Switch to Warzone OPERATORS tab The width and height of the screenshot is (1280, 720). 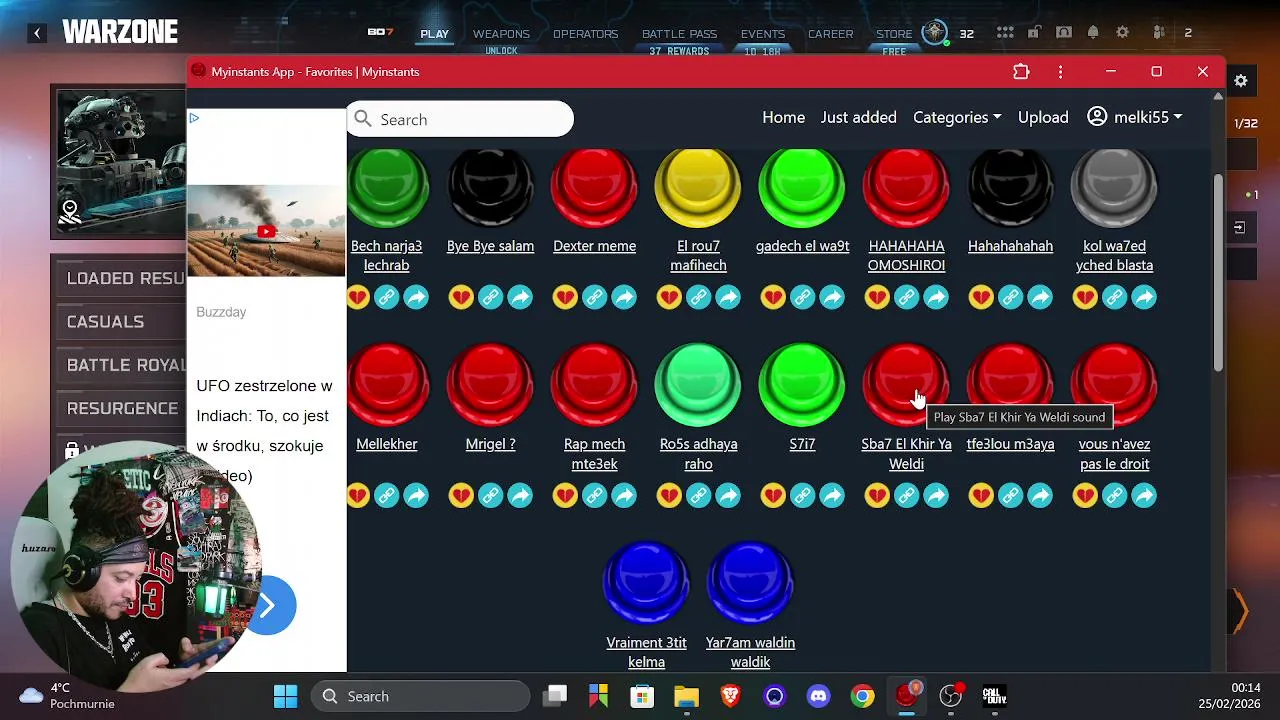[585, 34]
